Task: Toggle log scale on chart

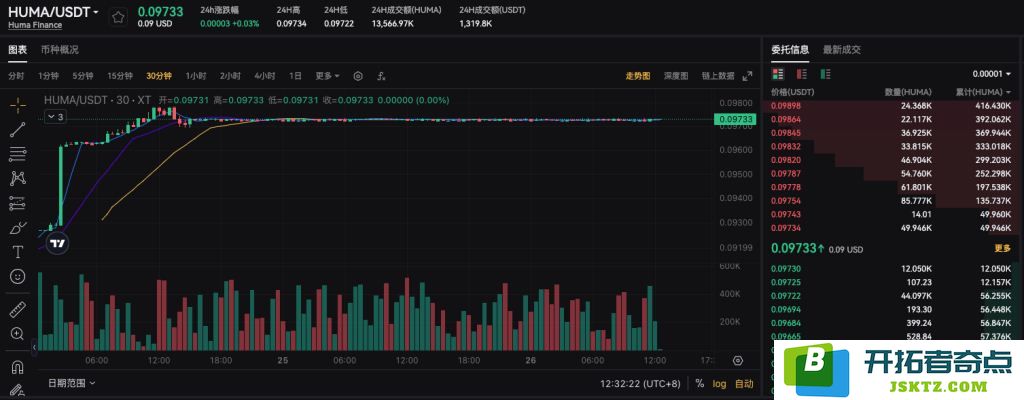Action: (719, 384)
